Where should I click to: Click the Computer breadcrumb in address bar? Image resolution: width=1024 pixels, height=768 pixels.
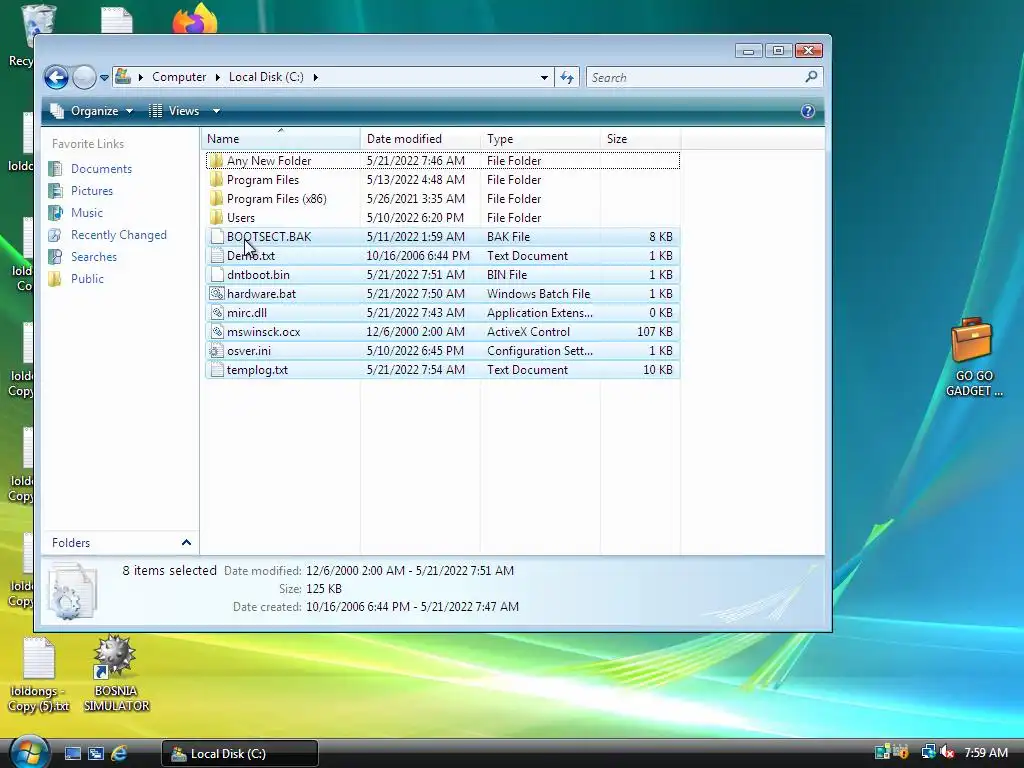(x=179, y=77)
